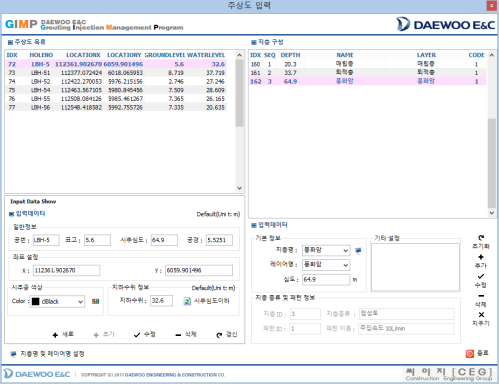
Task: Click the Y coordinate field 6059.901496
Action: (x=199, y=270)
